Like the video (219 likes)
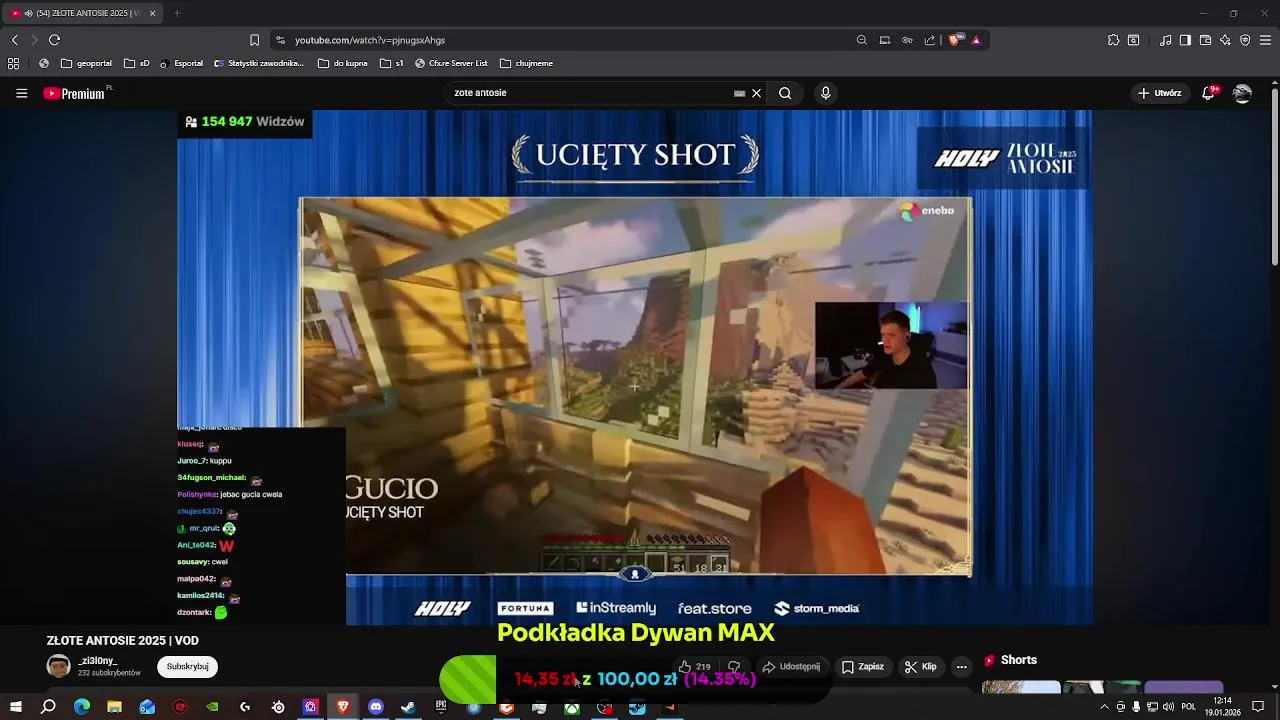The width and height of the screenshot is (1280, 720). pos(694,667)
